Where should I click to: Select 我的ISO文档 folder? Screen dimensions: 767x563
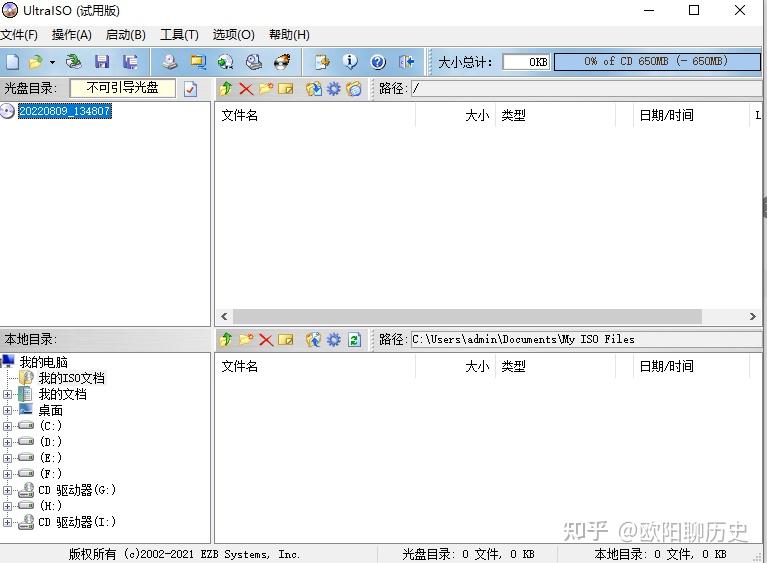point(71,378)
